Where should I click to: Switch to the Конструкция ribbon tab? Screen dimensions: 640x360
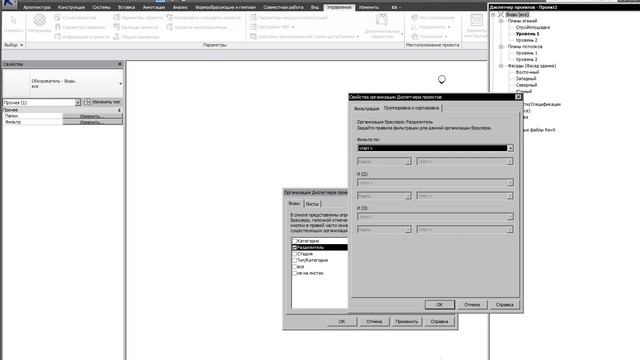tap(71, 7)
